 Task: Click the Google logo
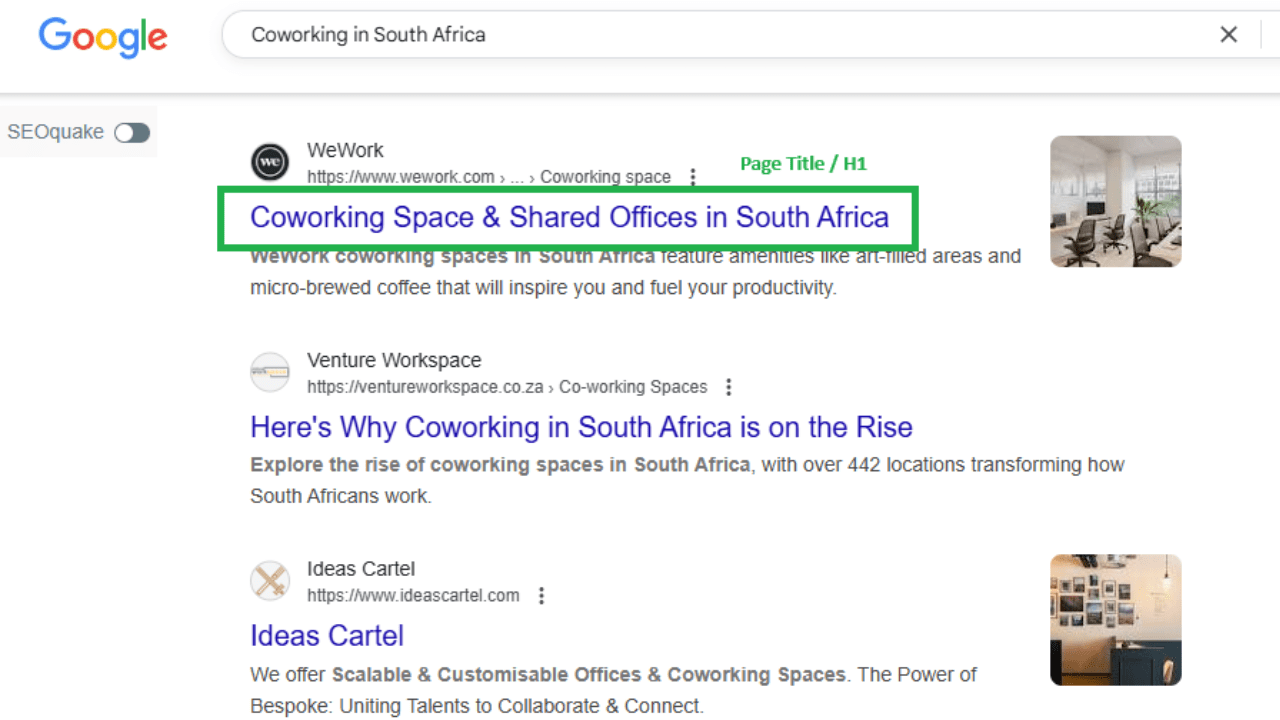[x=103, y=37]
